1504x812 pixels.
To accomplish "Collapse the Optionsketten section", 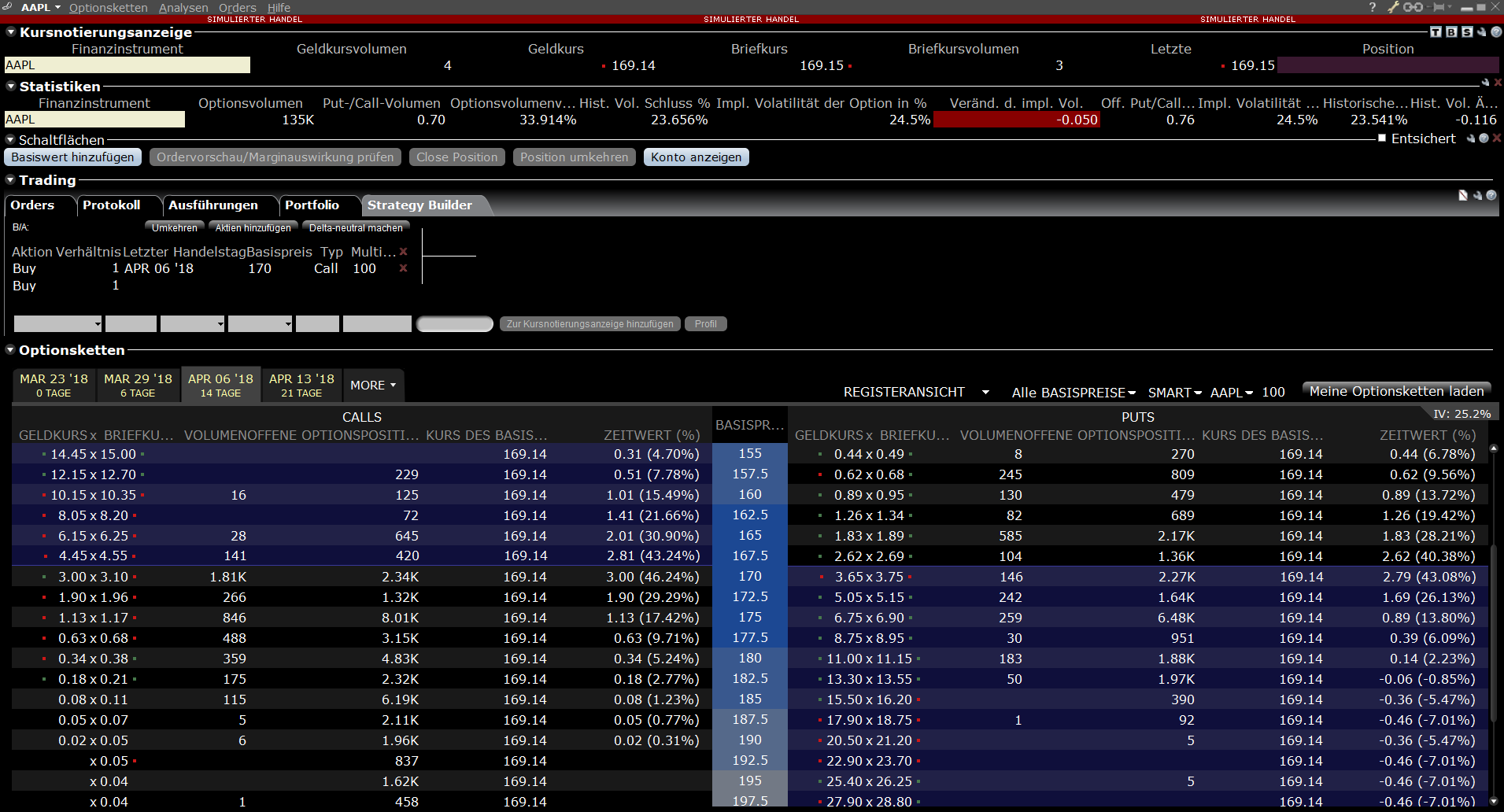I will coord(11,350).
